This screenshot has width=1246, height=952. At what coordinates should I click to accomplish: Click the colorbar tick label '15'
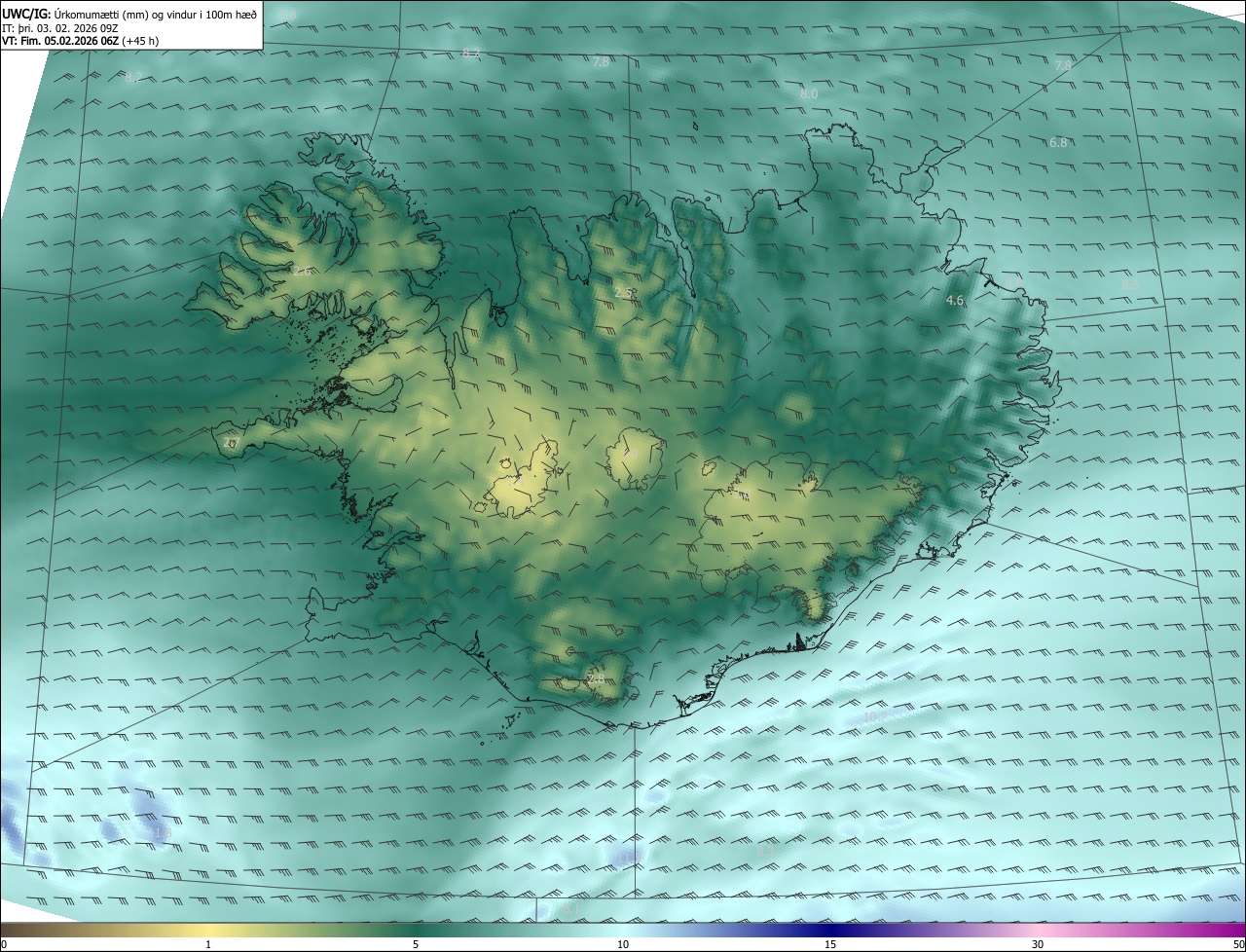[x=830, y=944]
